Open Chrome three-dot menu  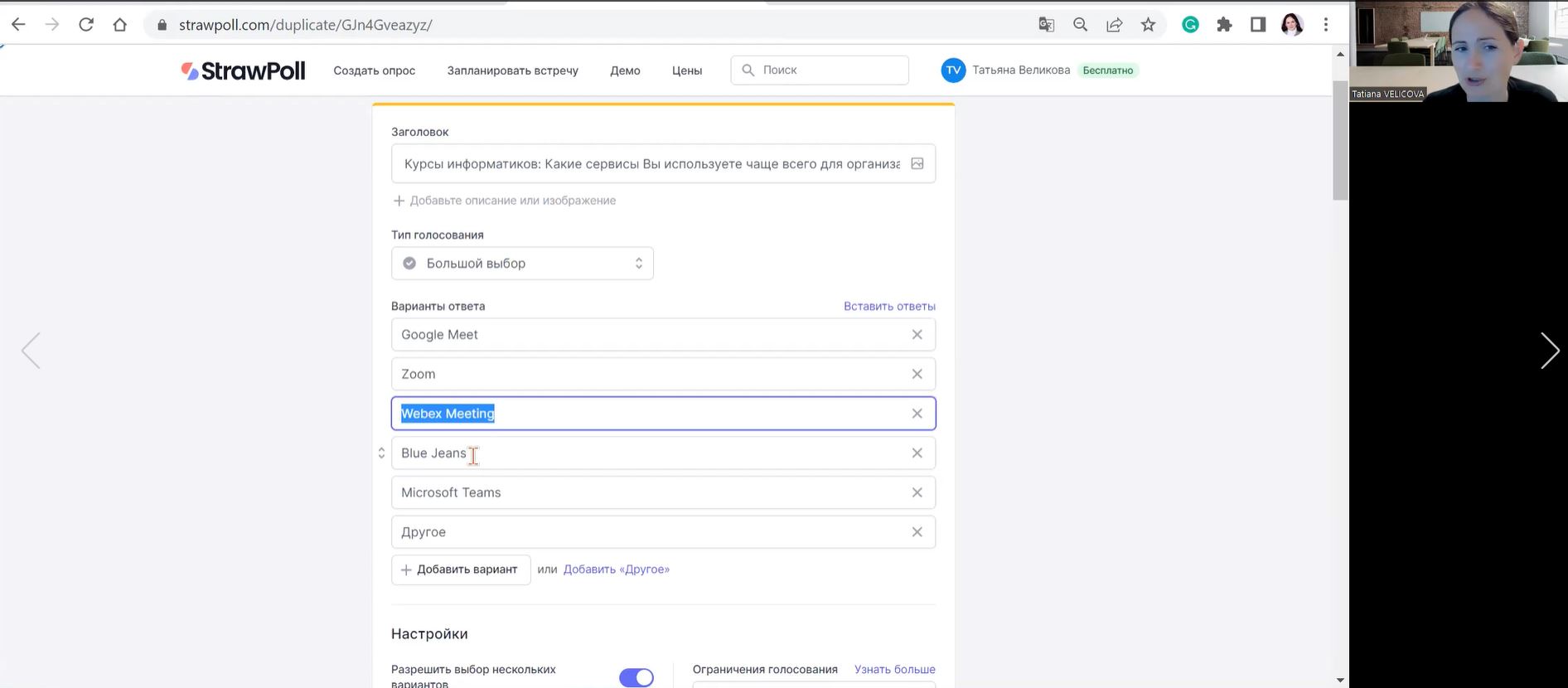coord(1326,25)
